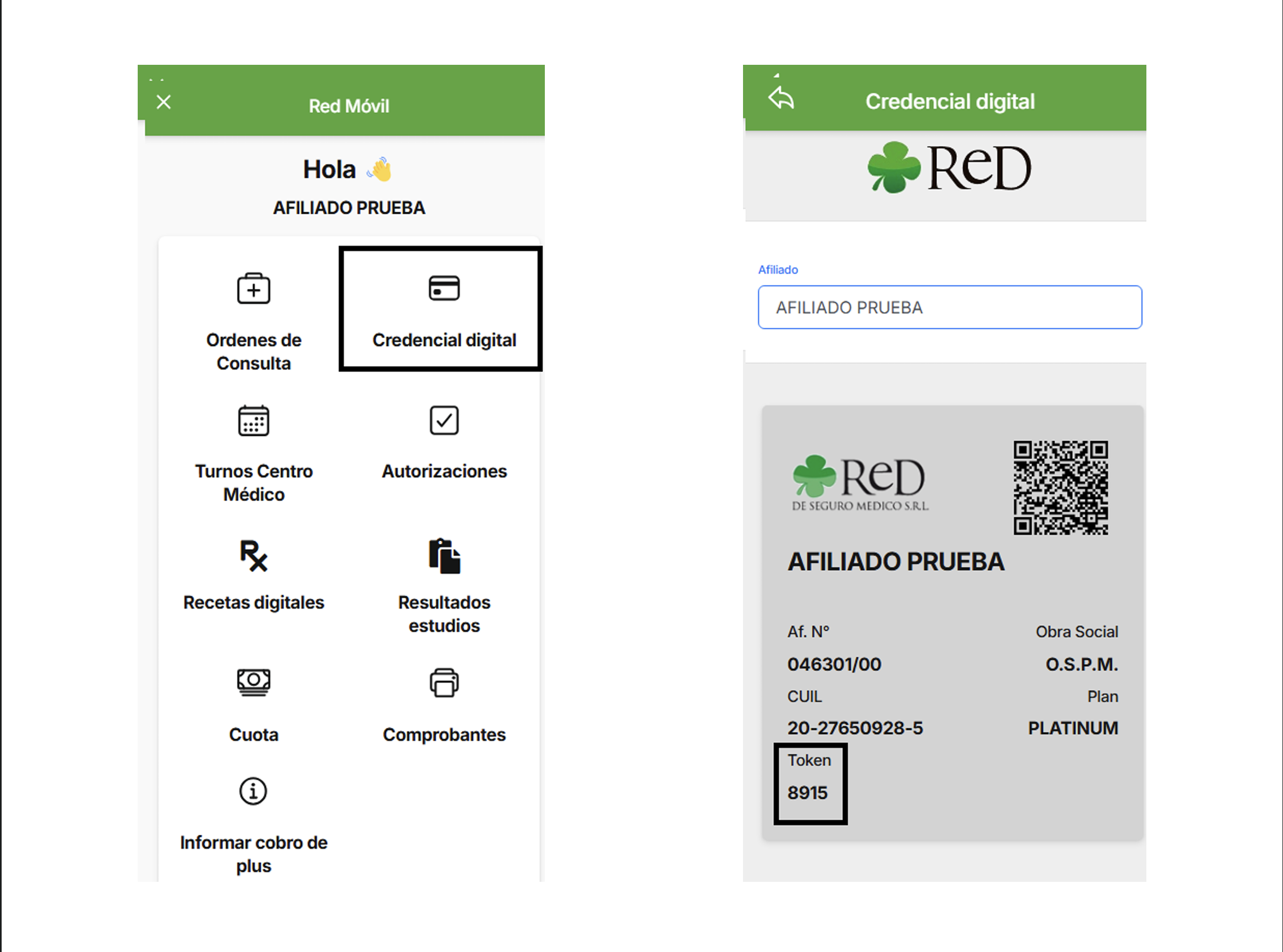Screen dimensions: 1283x952
Task: Select the Credencial digital label
Action: point(444,340)
